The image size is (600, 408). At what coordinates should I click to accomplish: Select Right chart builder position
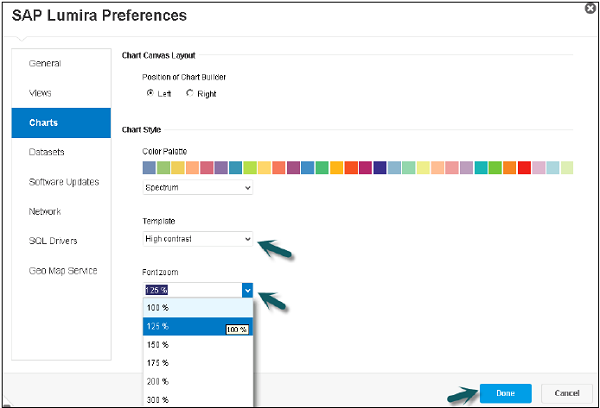190,93
